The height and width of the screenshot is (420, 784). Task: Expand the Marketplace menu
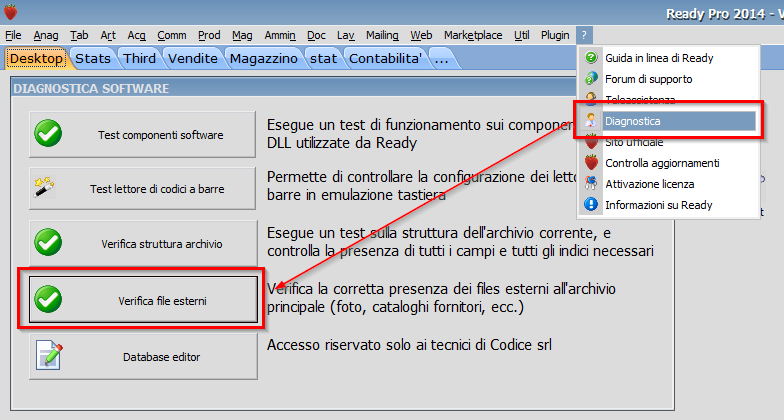pos(473,35)
